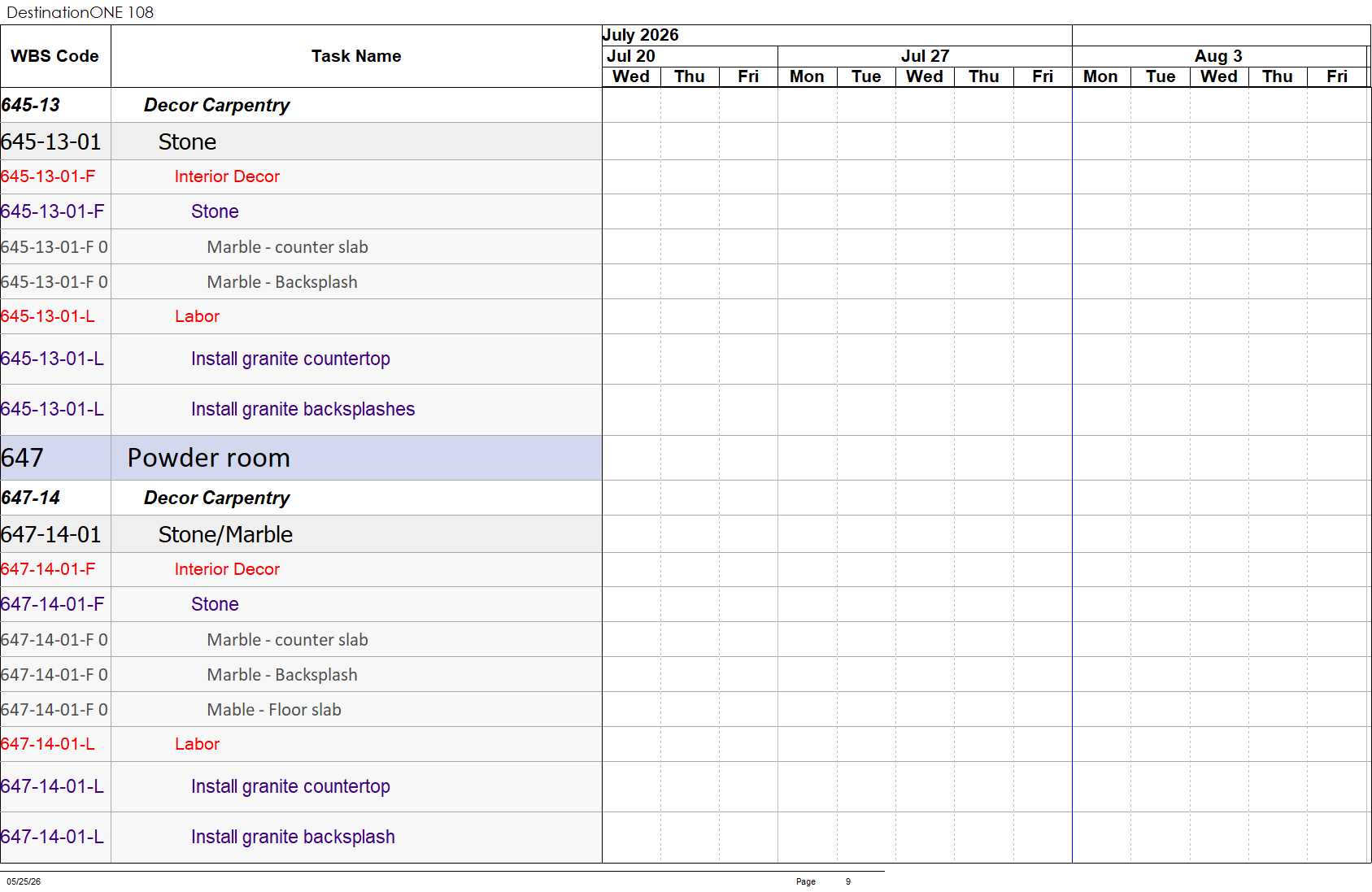Click the Fri column under Aug 3
Viewport: 1372px width, 892px height.
[x=1337, y=76]
